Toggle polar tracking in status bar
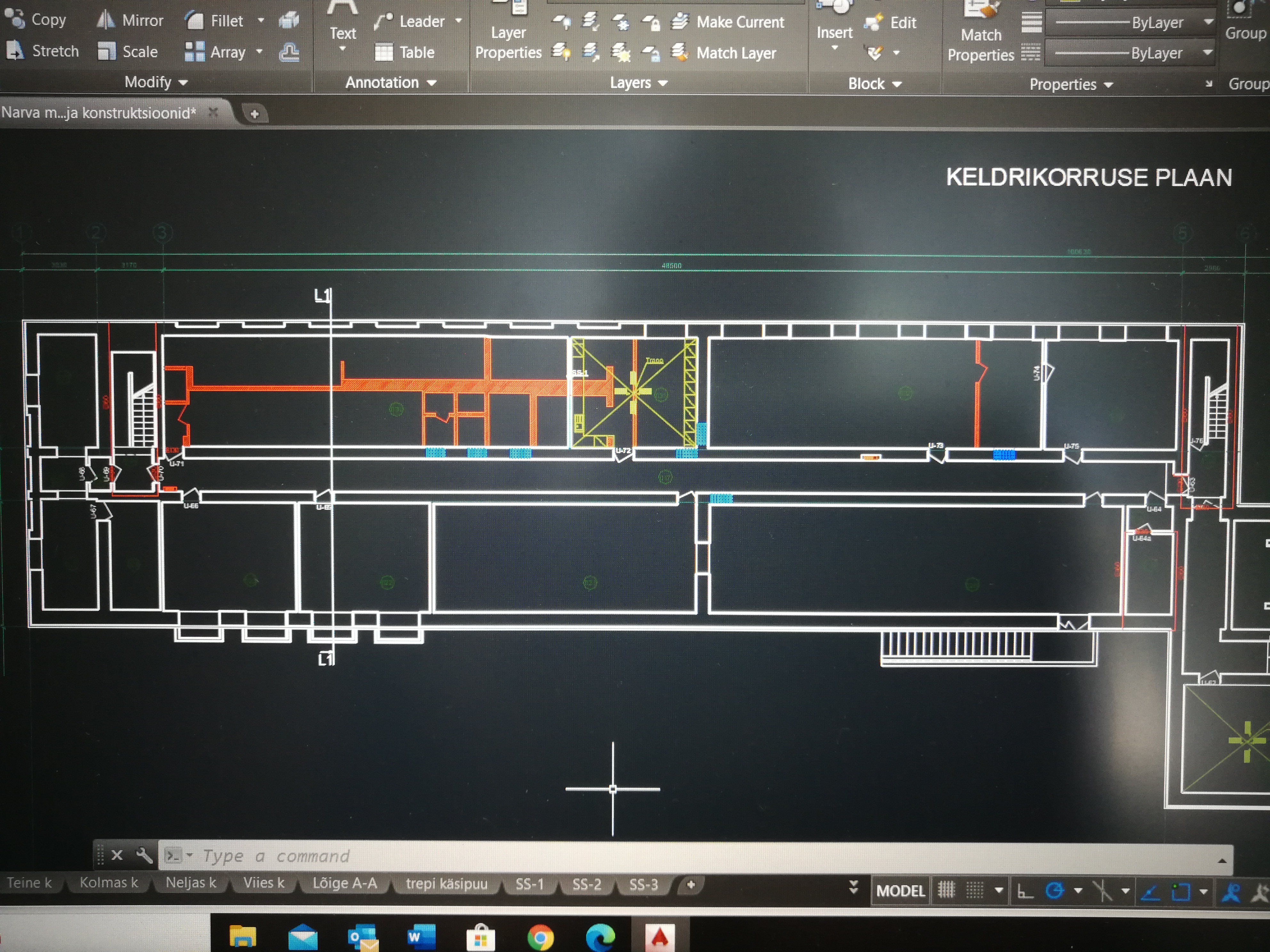This screenshot has height=952, width=1270. (x=1054, y=891)
